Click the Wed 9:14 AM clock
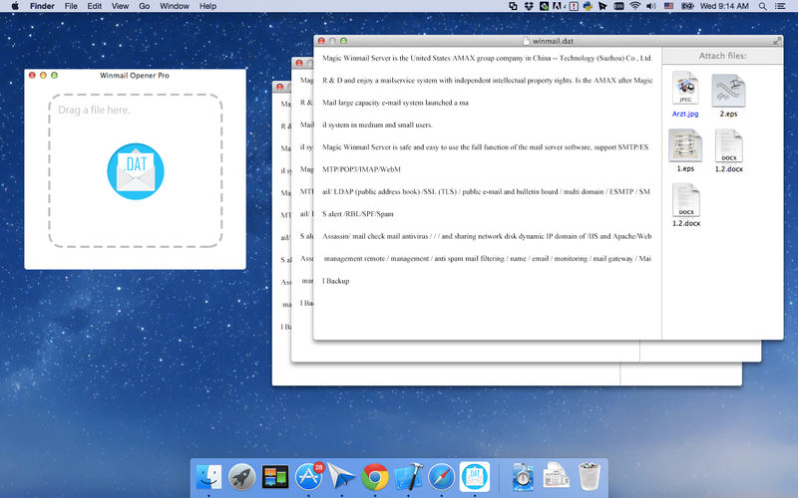 click(x=724, y=6)
